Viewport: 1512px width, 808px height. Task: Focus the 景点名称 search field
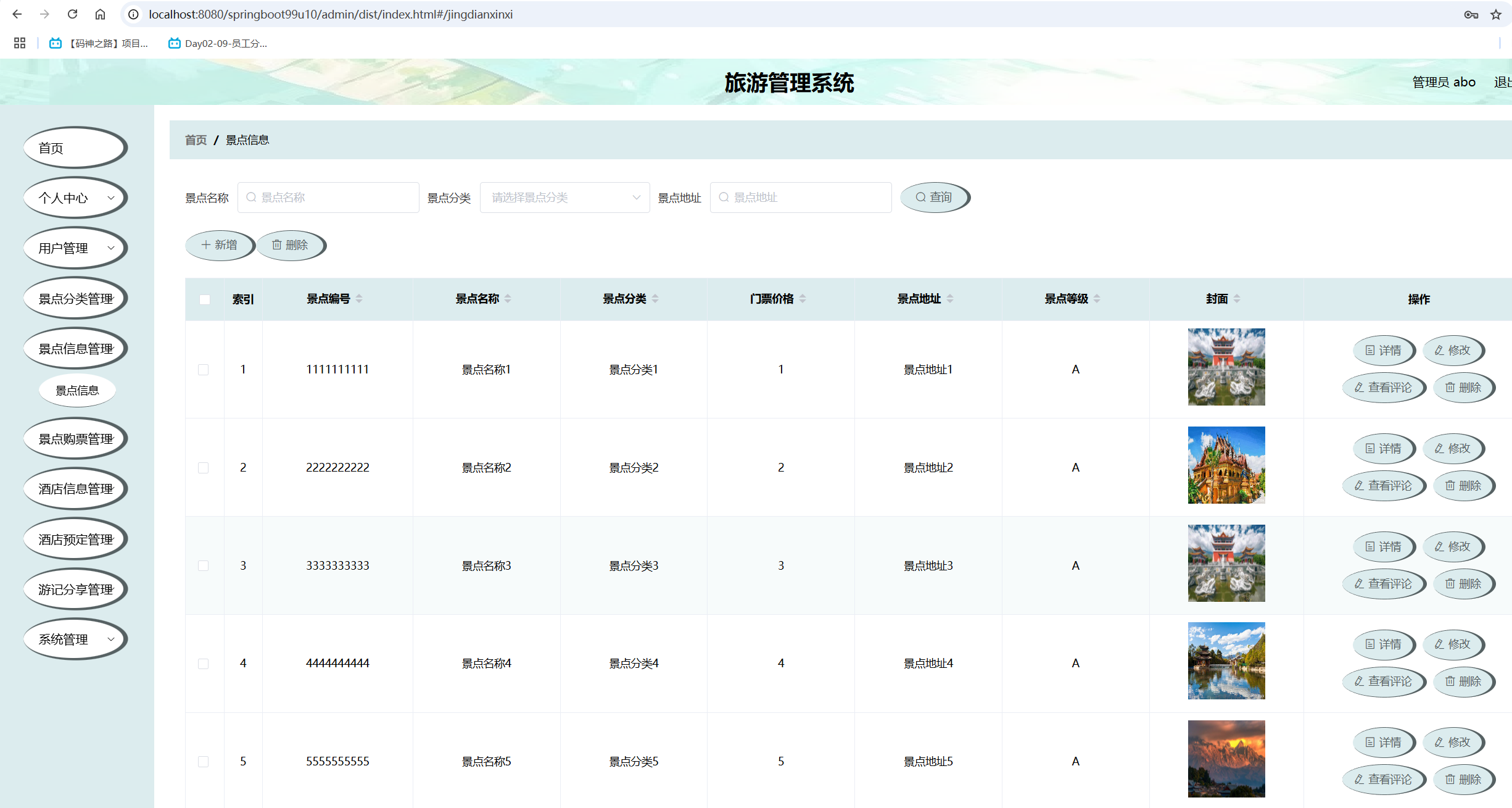pyautogui.click(x=328, y=198)
